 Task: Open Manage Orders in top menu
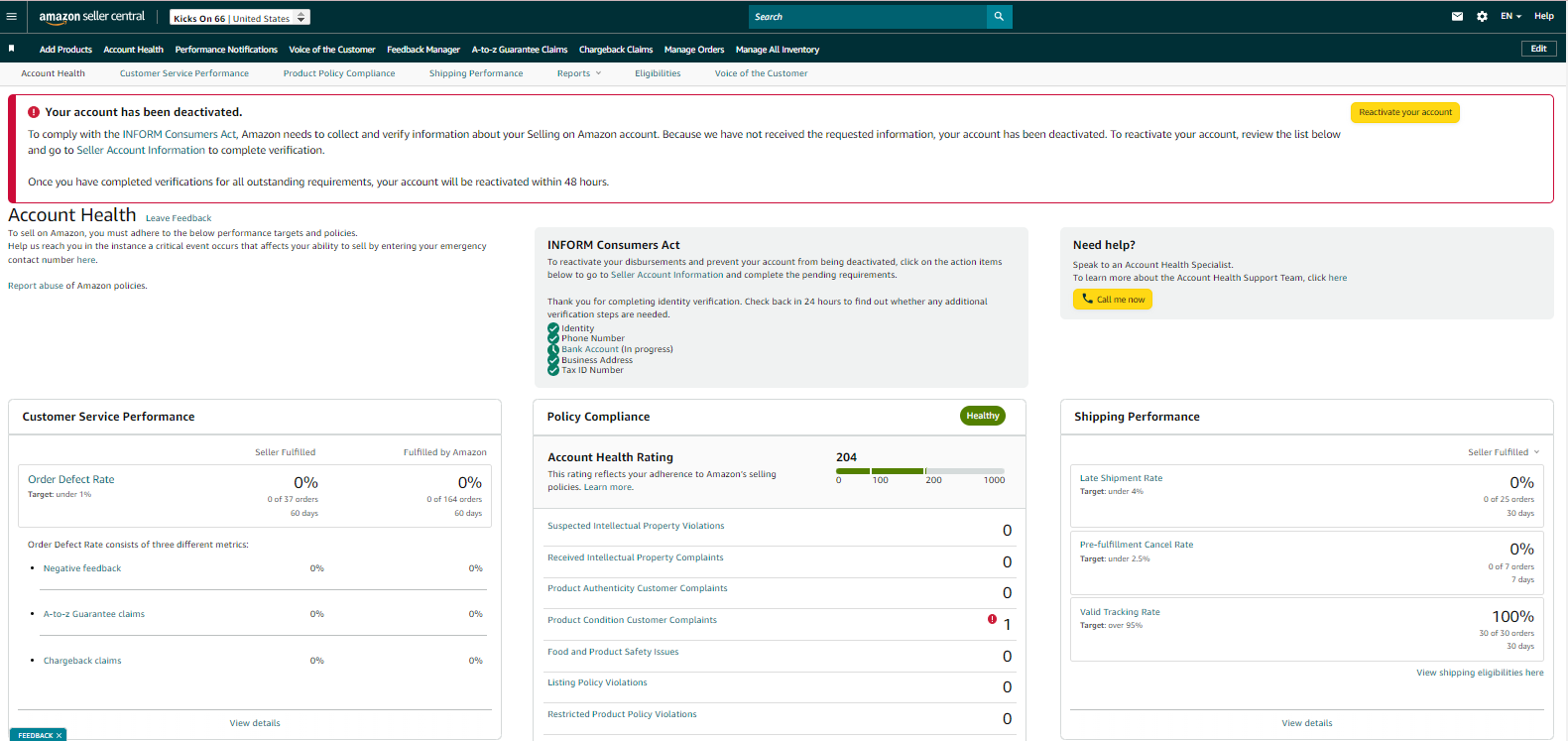(694, 50)
